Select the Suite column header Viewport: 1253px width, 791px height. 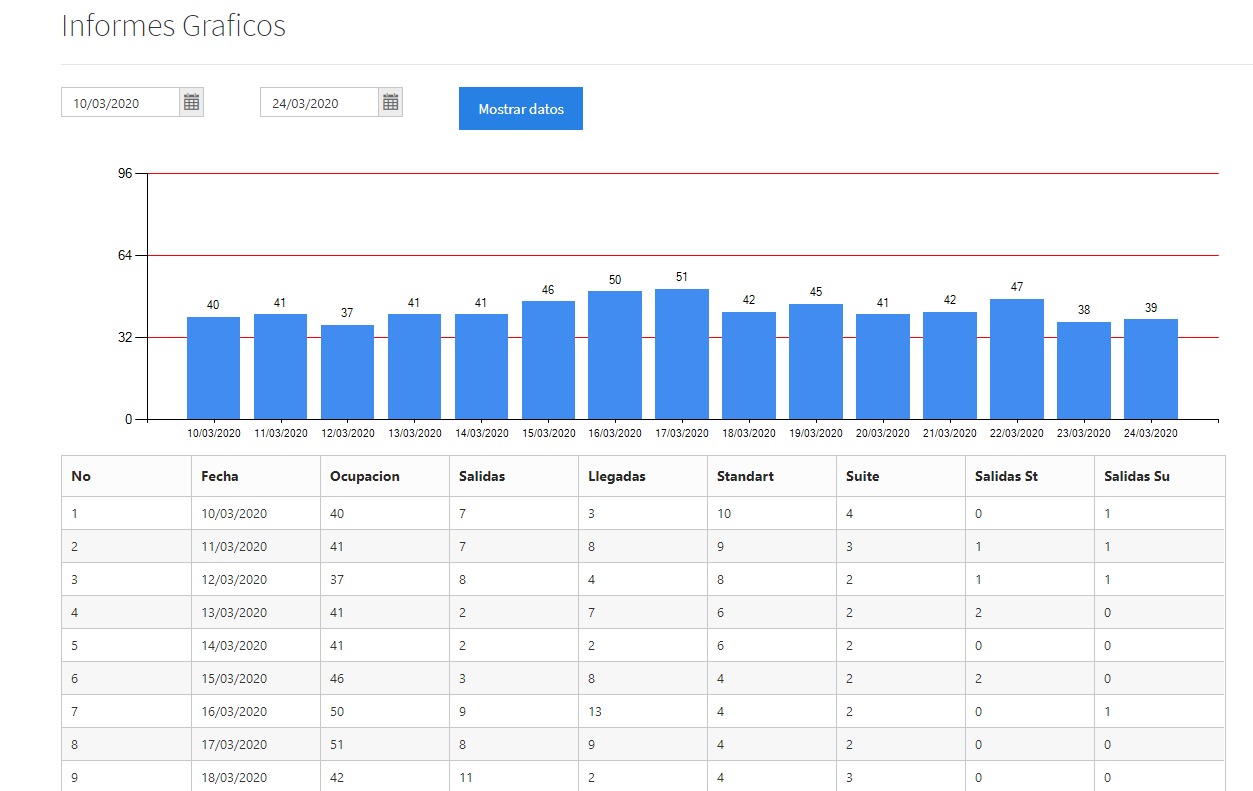coord(862,476)
